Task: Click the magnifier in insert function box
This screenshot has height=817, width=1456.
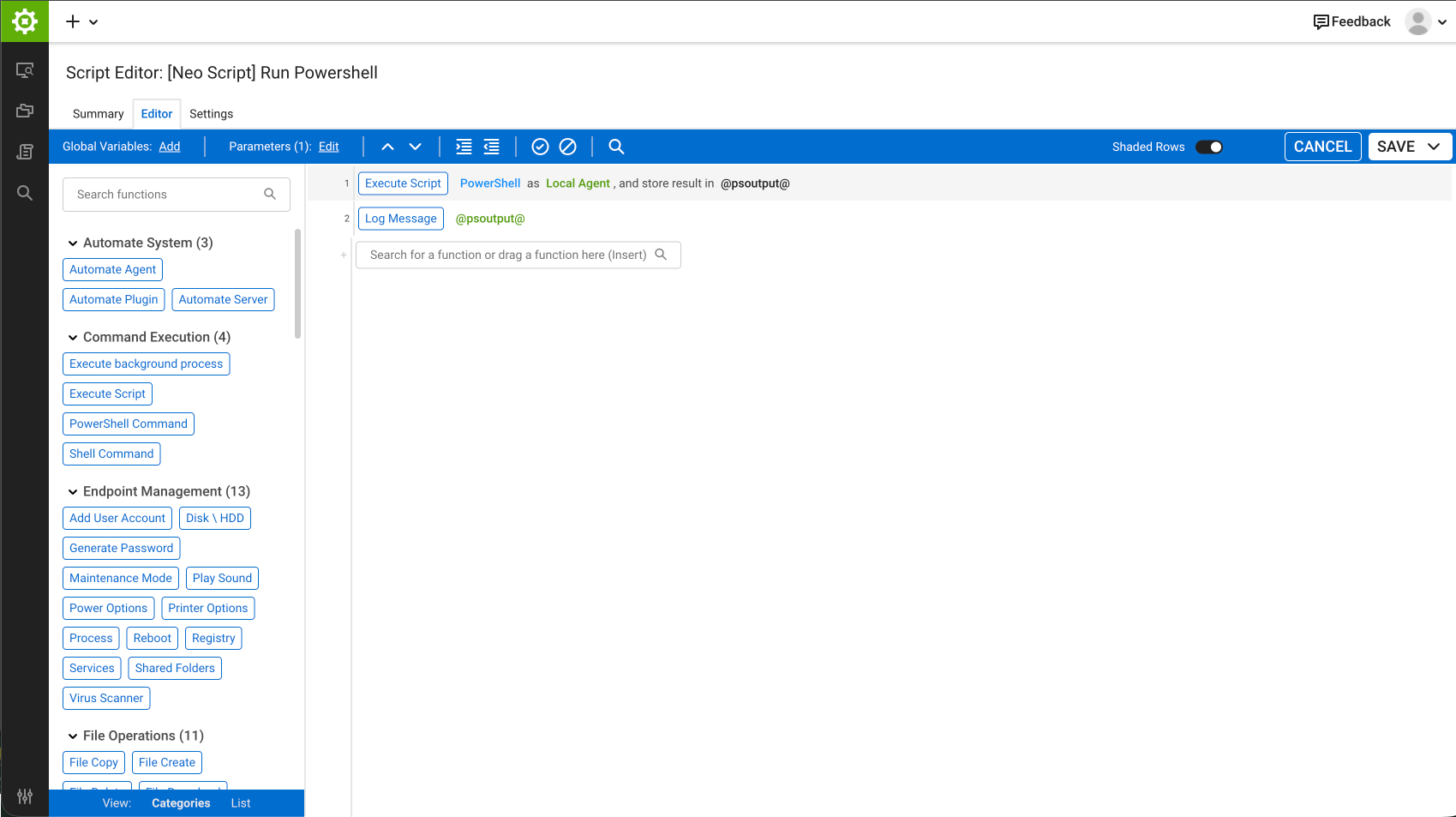Action: pos(661,254)
